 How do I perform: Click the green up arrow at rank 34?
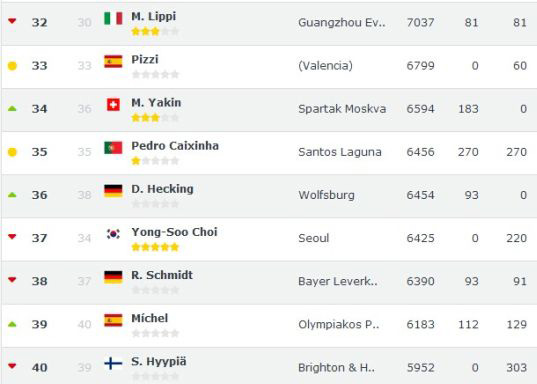point(12,109)
